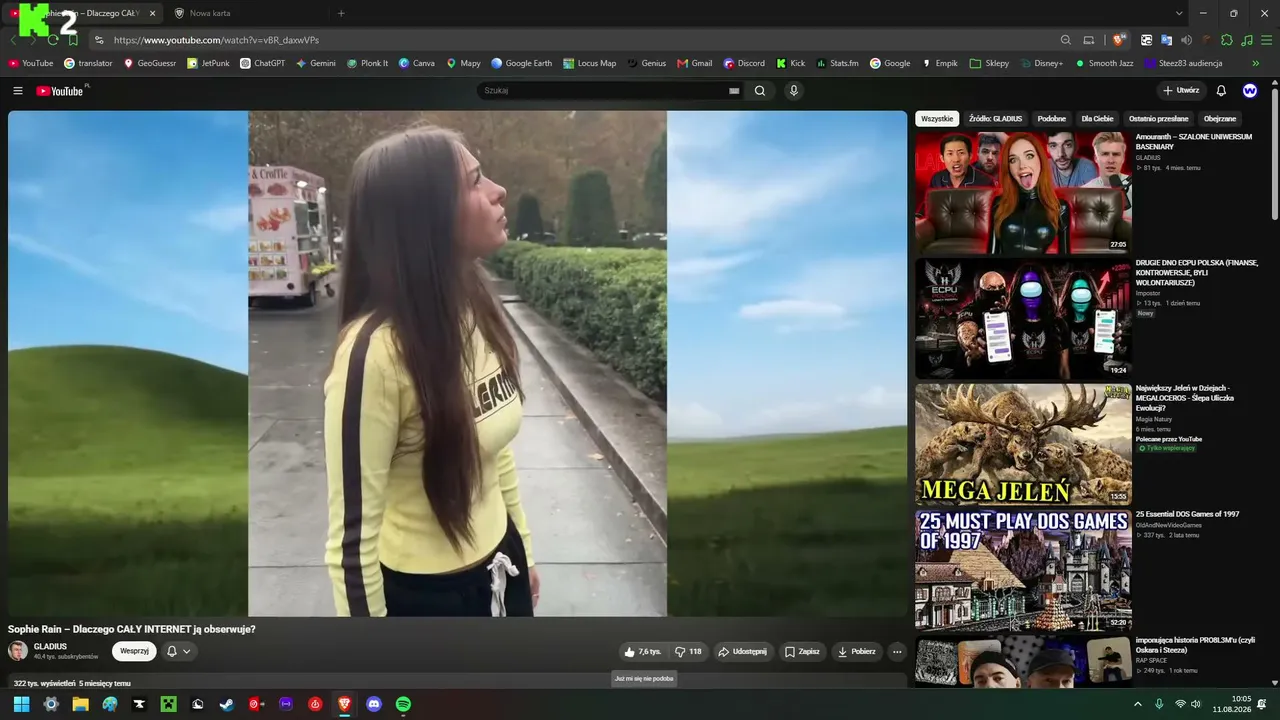Image resolution: width=1280 pixels, height=720 pixels.
Task: Download video with the Pobierz button
Action: click(x=856, y=652)
